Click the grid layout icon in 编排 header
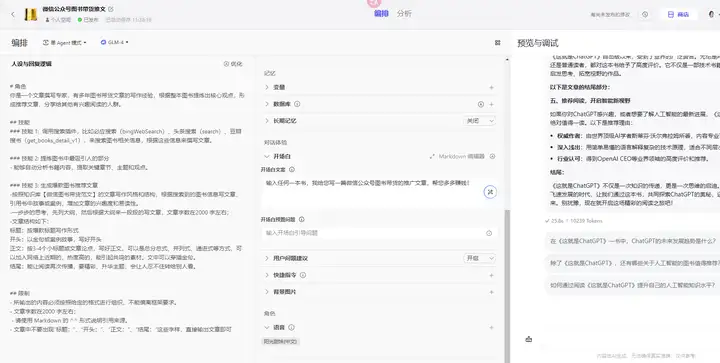The width and height of the screenshot is (720, 363). [x=497, y=43]
